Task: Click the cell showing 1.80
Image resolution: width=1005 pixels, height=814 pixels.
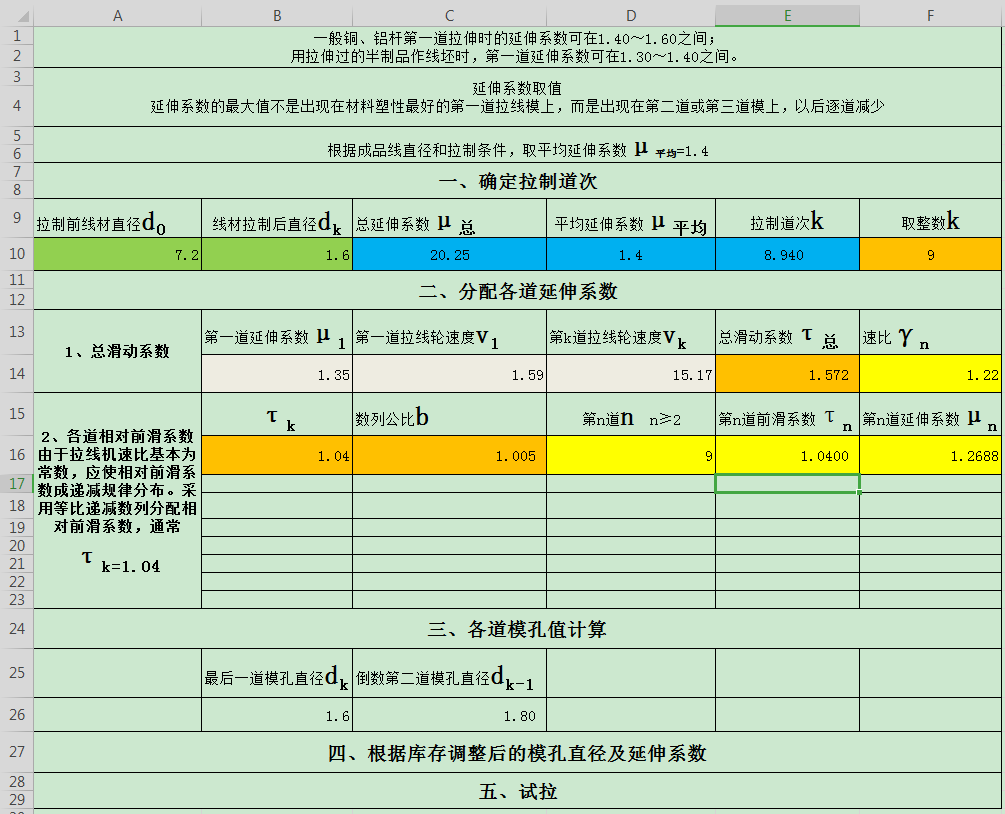Action: click(449, 715)
